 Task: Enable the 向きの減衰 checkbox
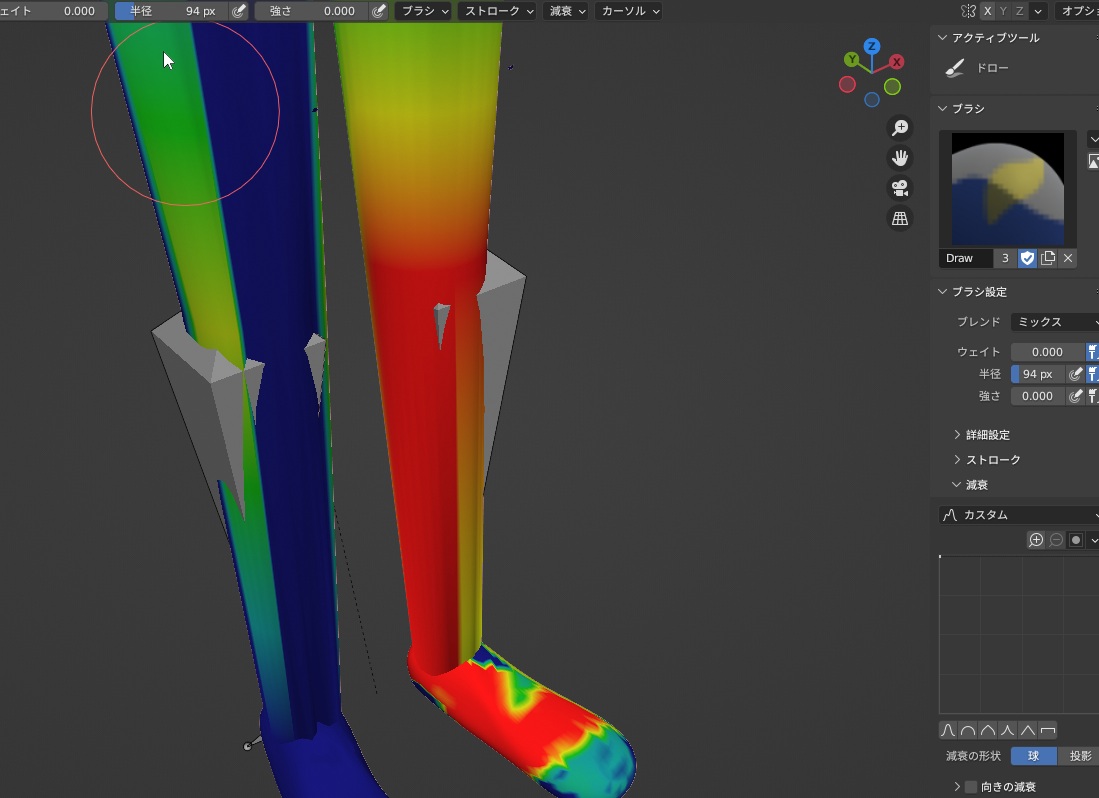point(970,787)
